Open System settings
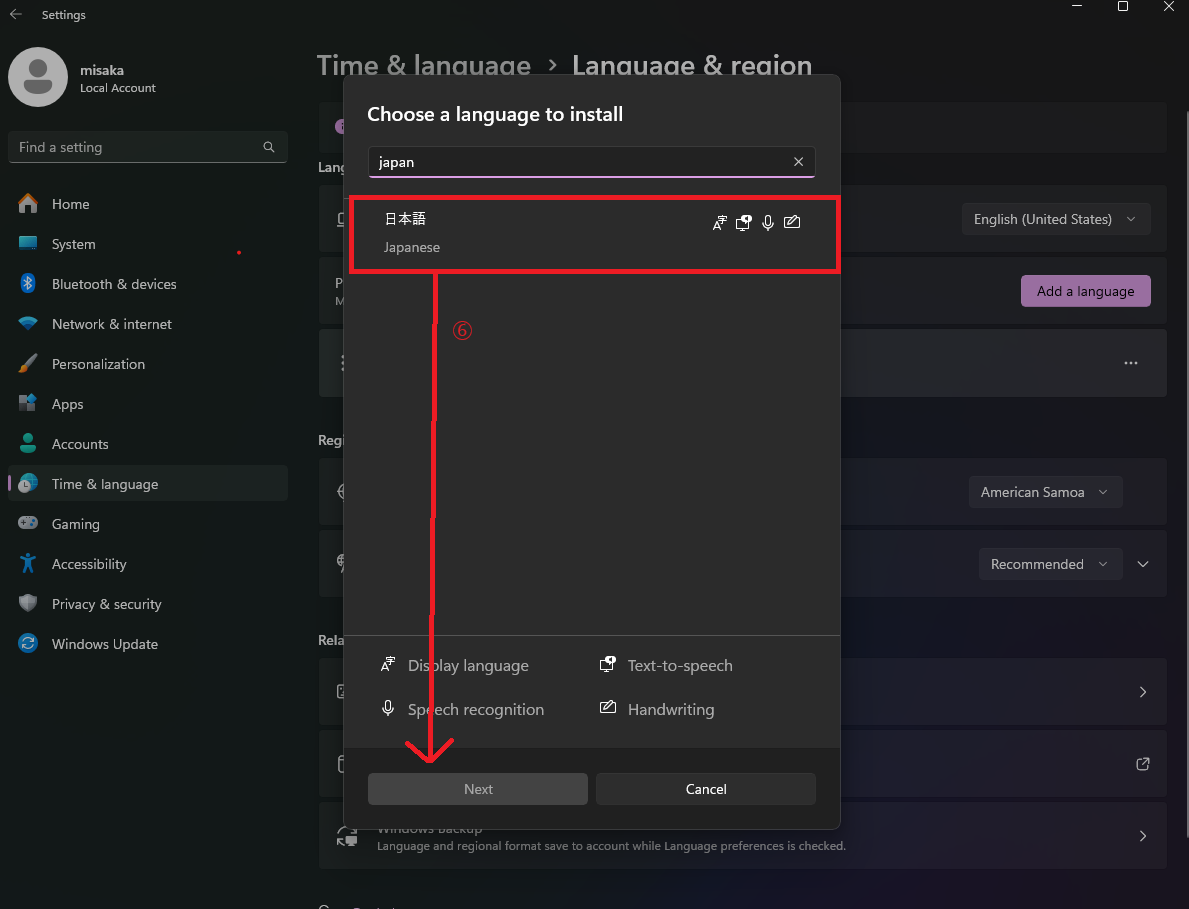The image size is (1189, 909). pyautogui.click(x=148, y=244)
